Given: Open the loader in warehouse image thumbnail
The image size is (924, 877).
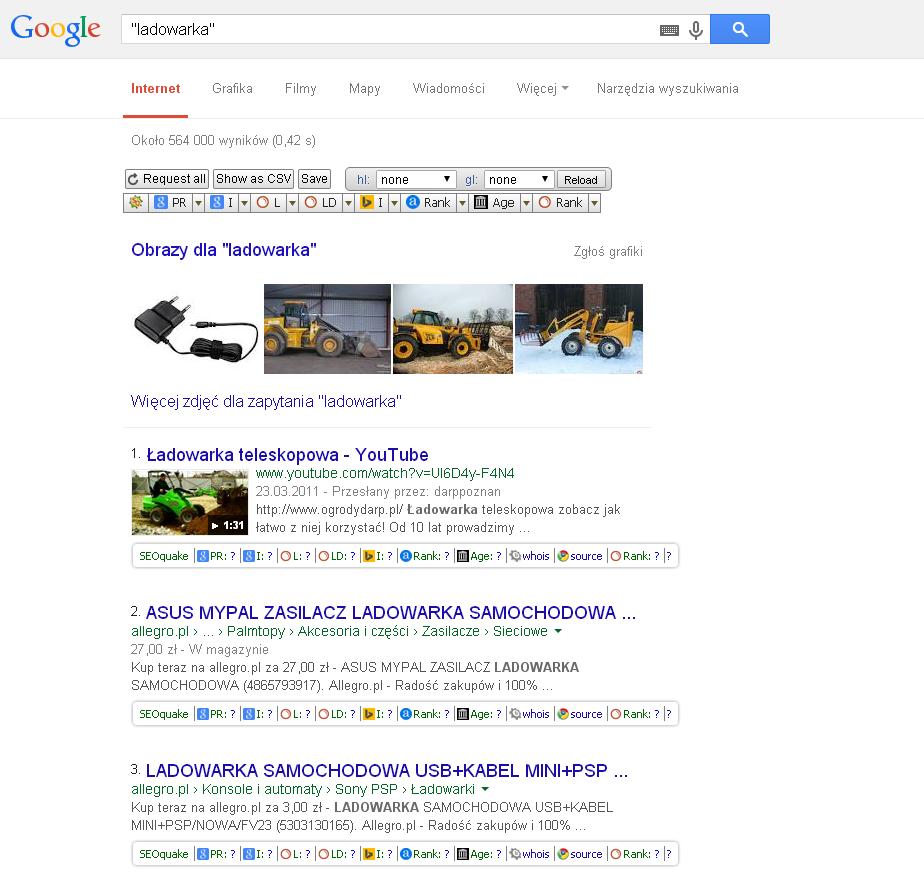Looking at the screenshot, I should pyautogui.click(x=327, y=329).
